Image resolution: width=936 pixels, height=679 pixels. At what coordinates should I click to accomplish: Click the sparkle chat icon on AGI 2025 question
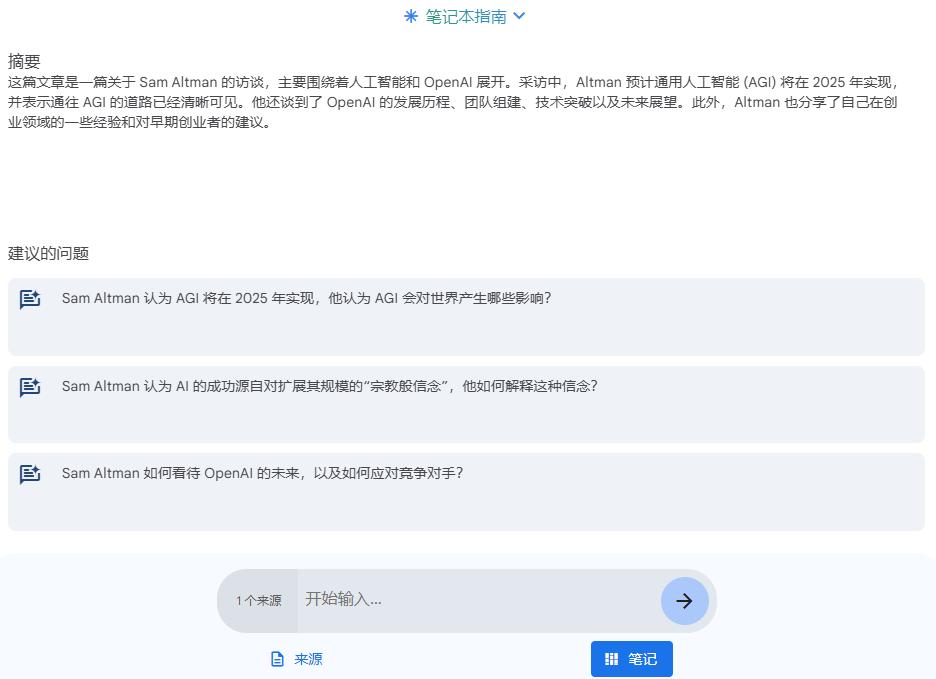click(x=30, y=299)
